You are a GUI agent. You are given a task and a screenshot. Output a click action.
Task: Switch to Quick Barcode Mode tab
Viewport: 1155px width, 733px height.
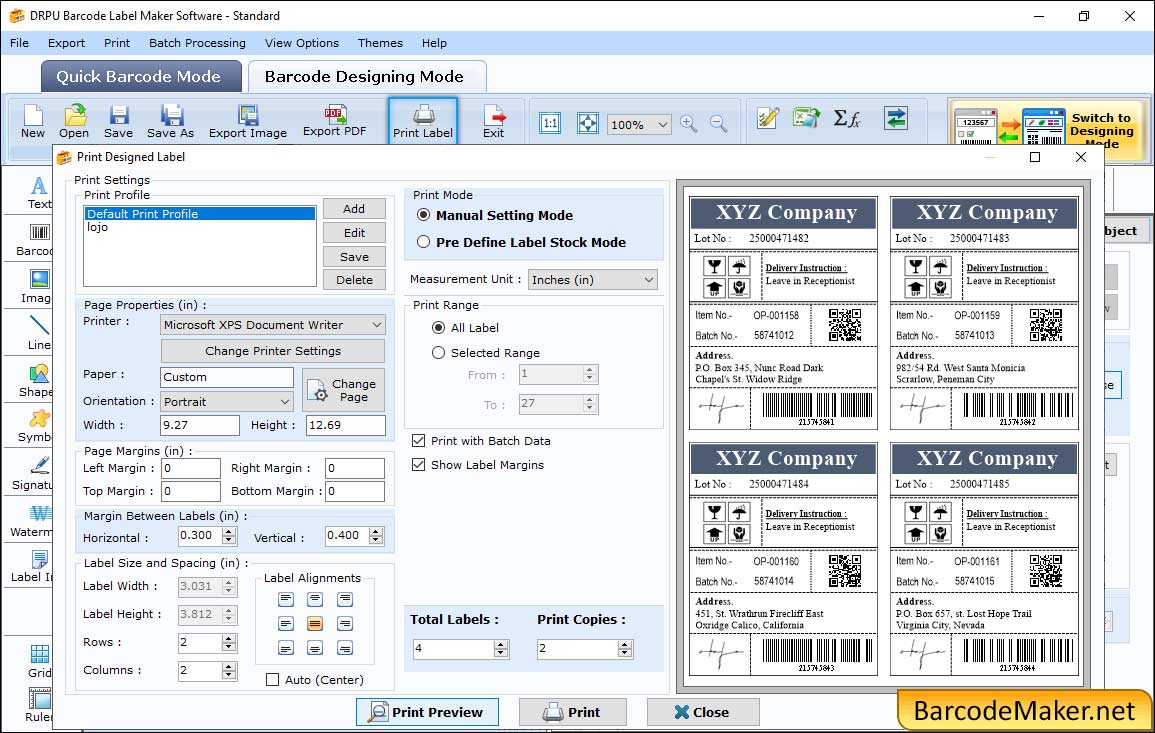pyautogui.click(x=141, y=77)
